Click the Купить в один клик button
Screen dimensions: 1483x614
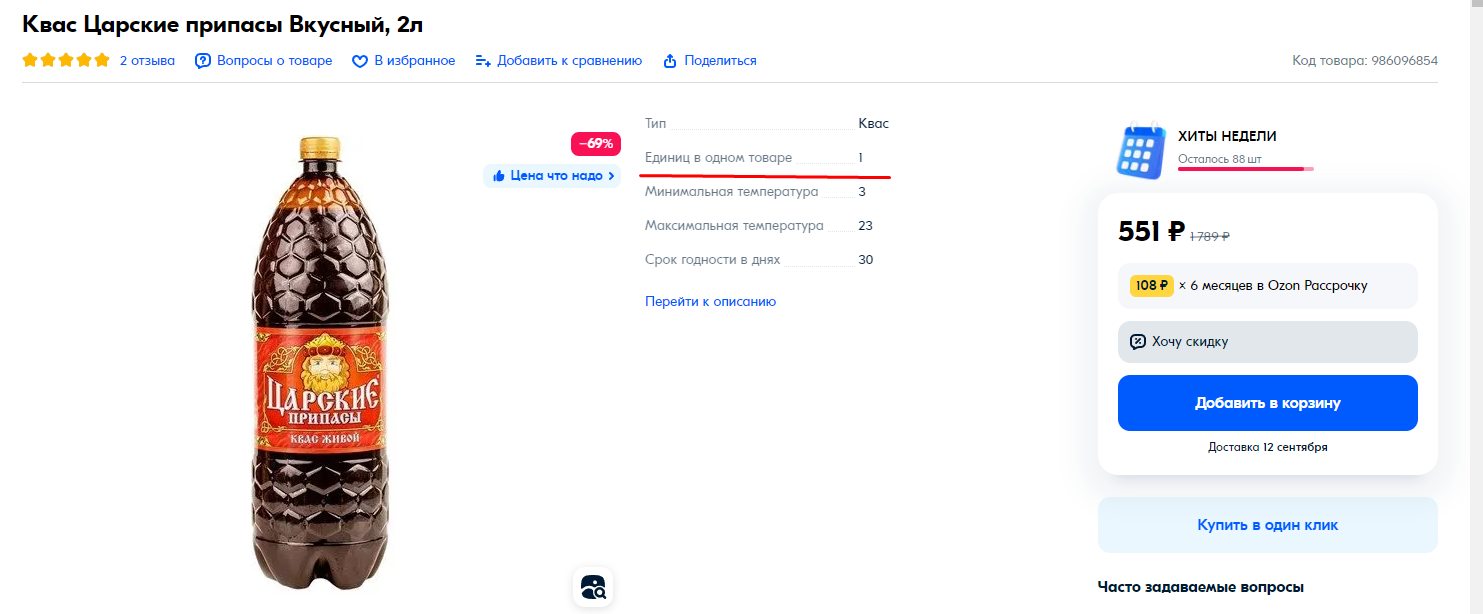click(1268, 525)
